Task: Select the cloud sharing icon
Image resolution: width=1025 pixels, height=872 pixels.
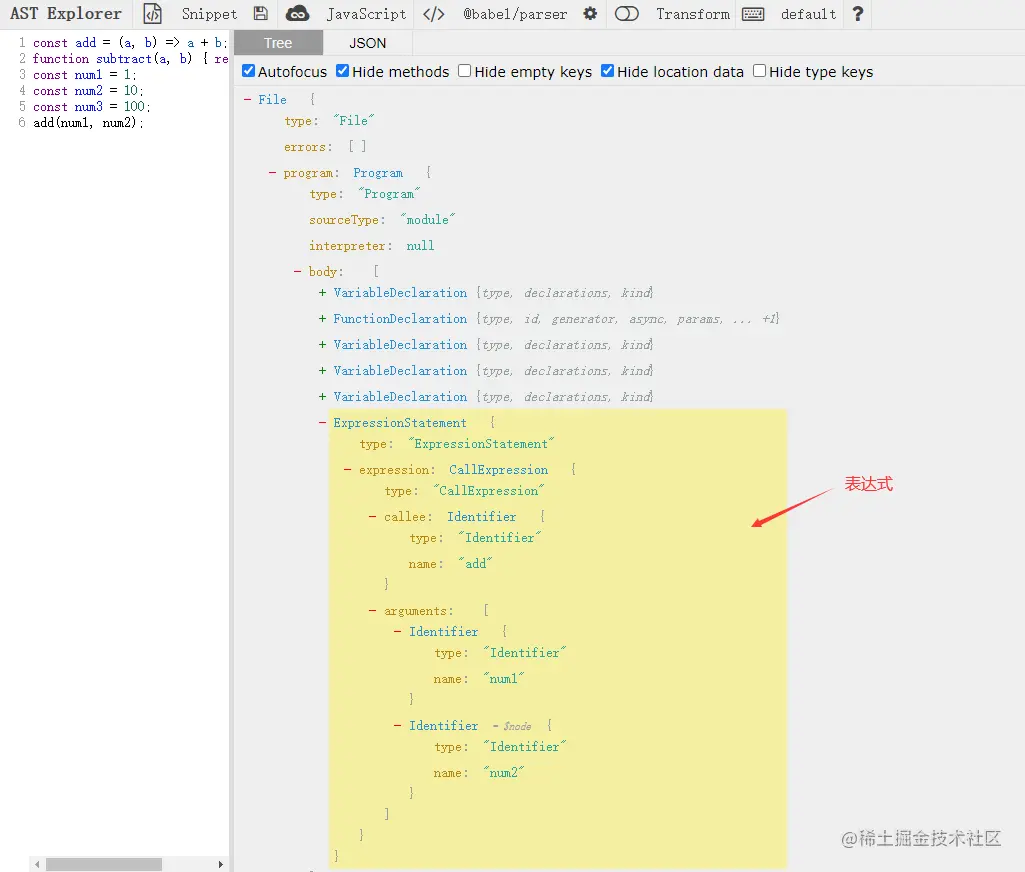Action: coord(297,14)
